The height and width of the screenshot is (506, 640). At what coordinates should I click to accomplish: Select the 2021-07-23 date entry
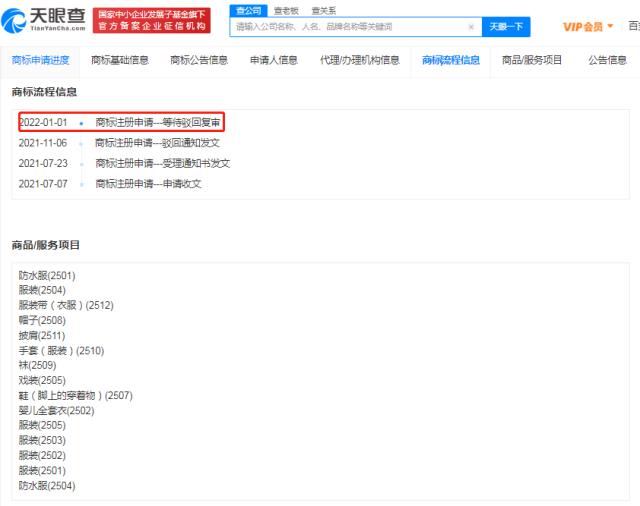[x=43, y=163]
